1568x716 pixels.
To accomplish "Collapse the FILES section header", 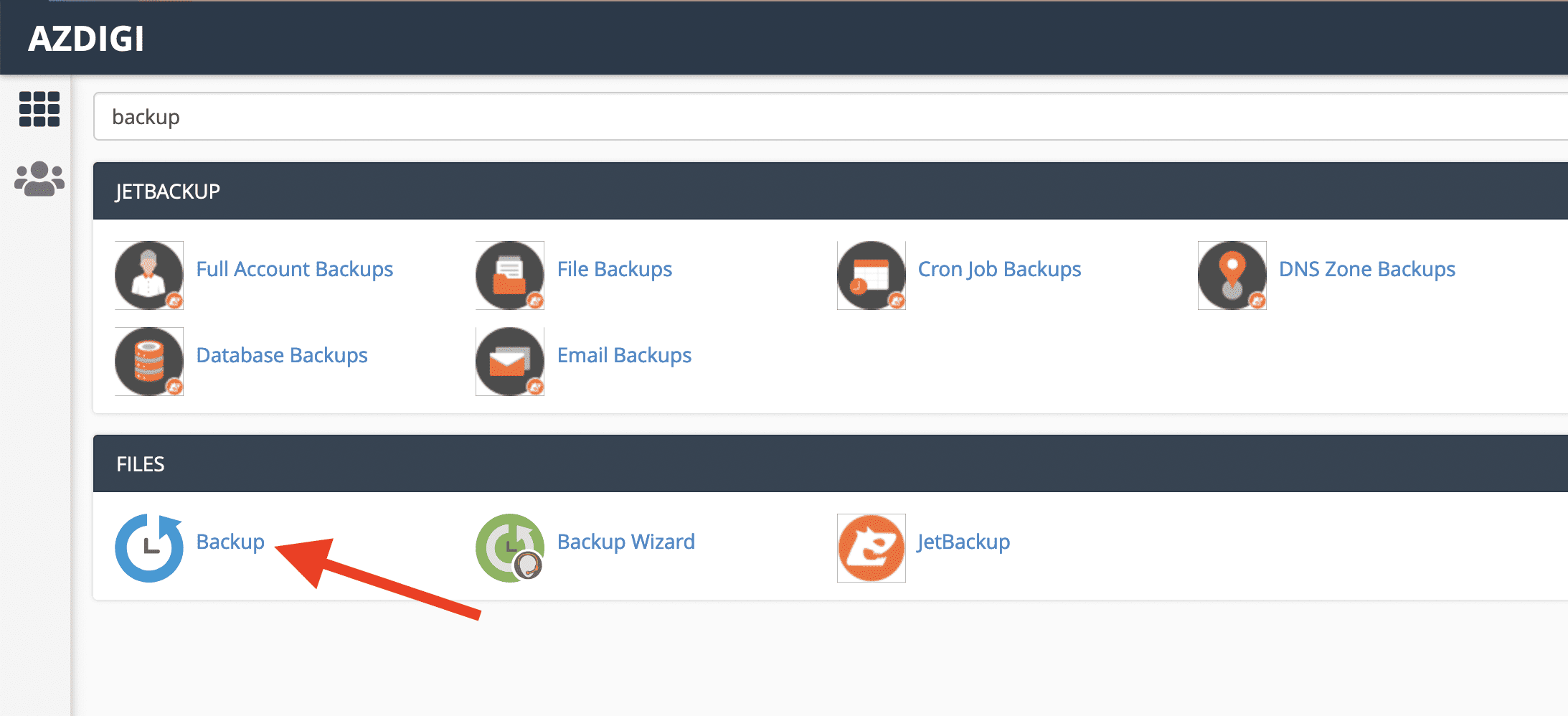I will coord(141,464).
